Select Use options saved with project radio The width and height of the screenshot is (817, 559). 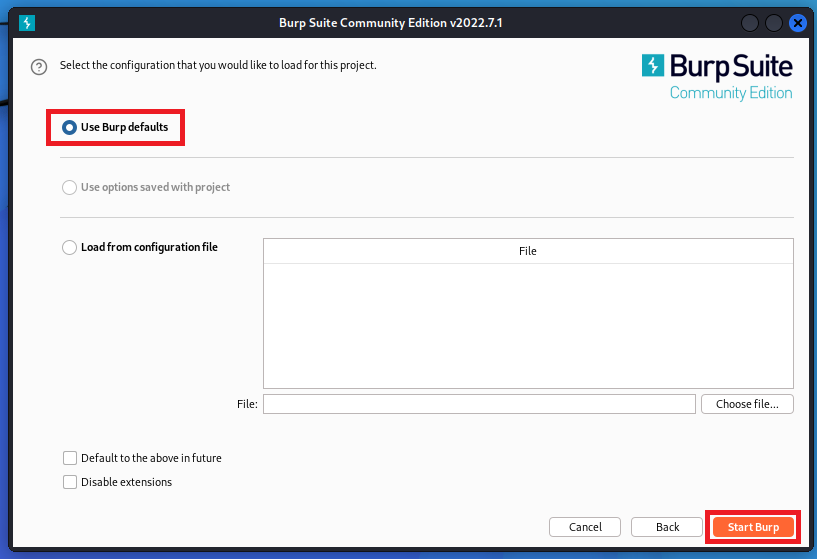(69, 188)
